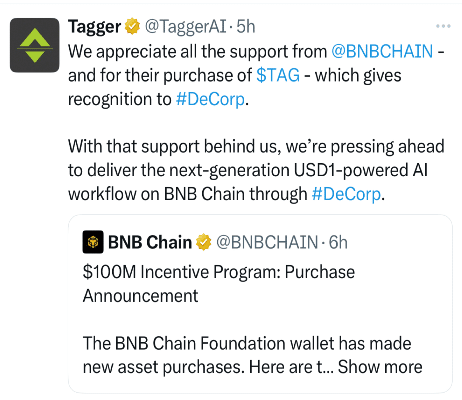Image resolution: width=462 pixels, height=400 pixels.
Task: Open the $TAG cashtag link
Action: [x=278, y=75]
